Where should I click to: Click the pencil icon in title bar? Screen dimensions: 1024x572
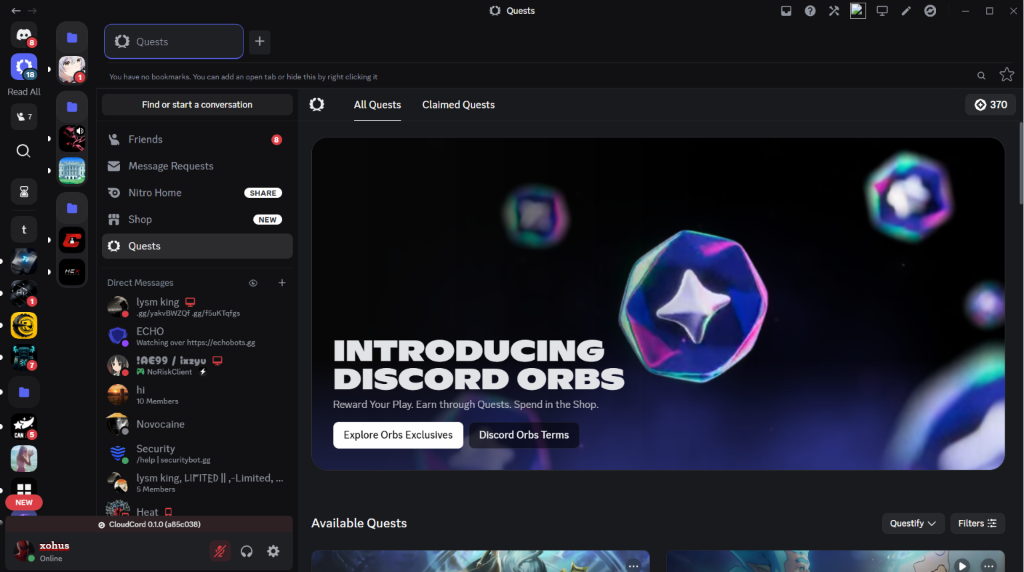tap(906, 10)
